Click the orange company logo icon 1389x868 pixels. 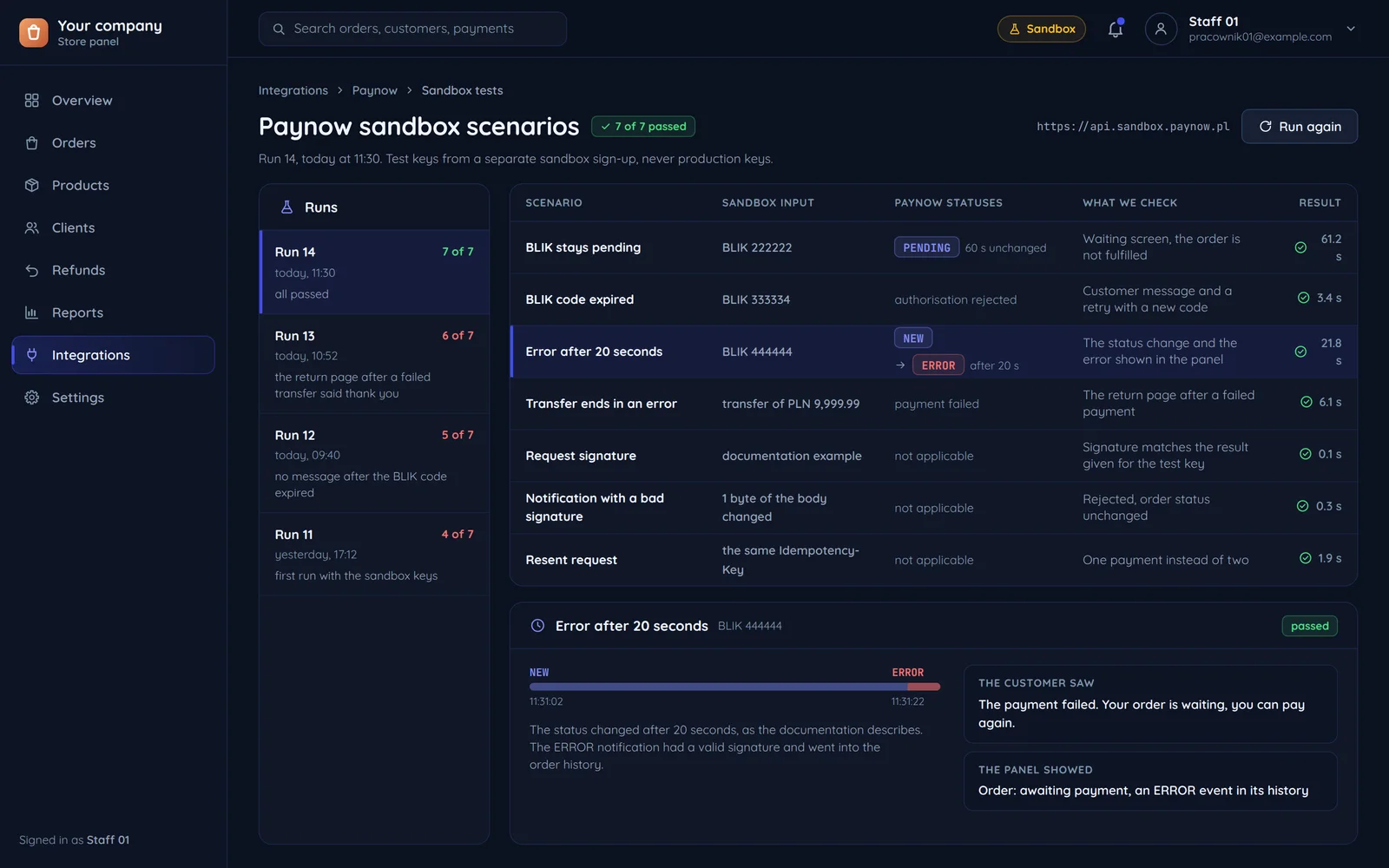[33, 33]
